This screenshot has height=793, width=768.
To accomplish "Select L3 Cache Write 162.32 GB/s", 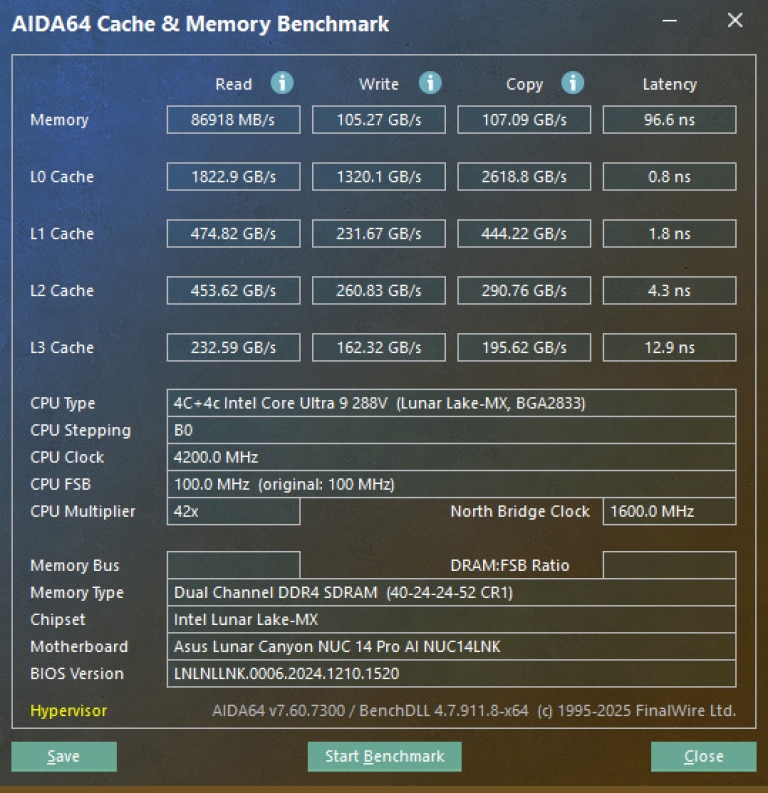I will (x=379, y=347).
